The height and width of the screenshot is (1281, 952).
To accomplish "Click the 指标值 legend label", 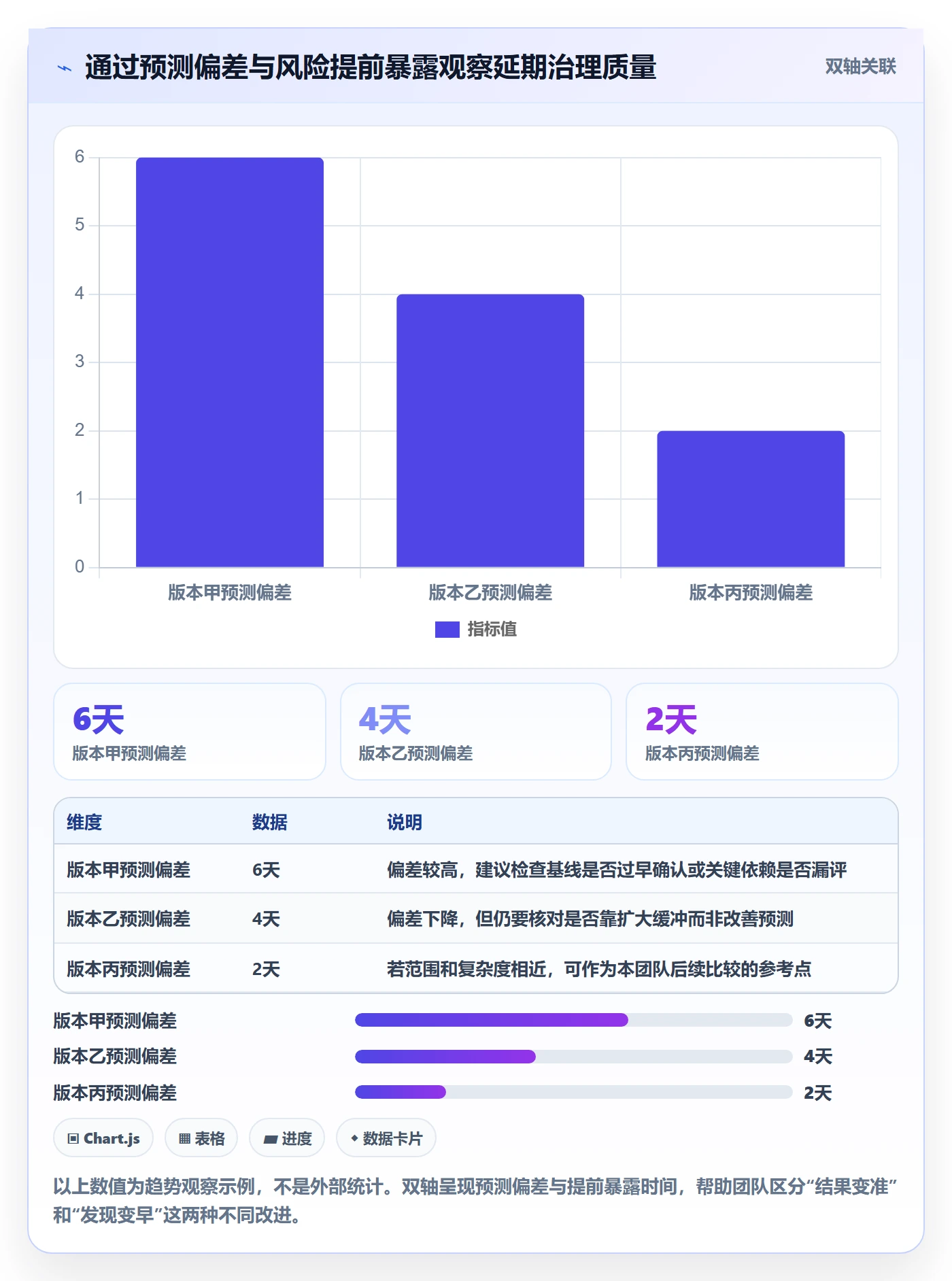I will 492,630.
